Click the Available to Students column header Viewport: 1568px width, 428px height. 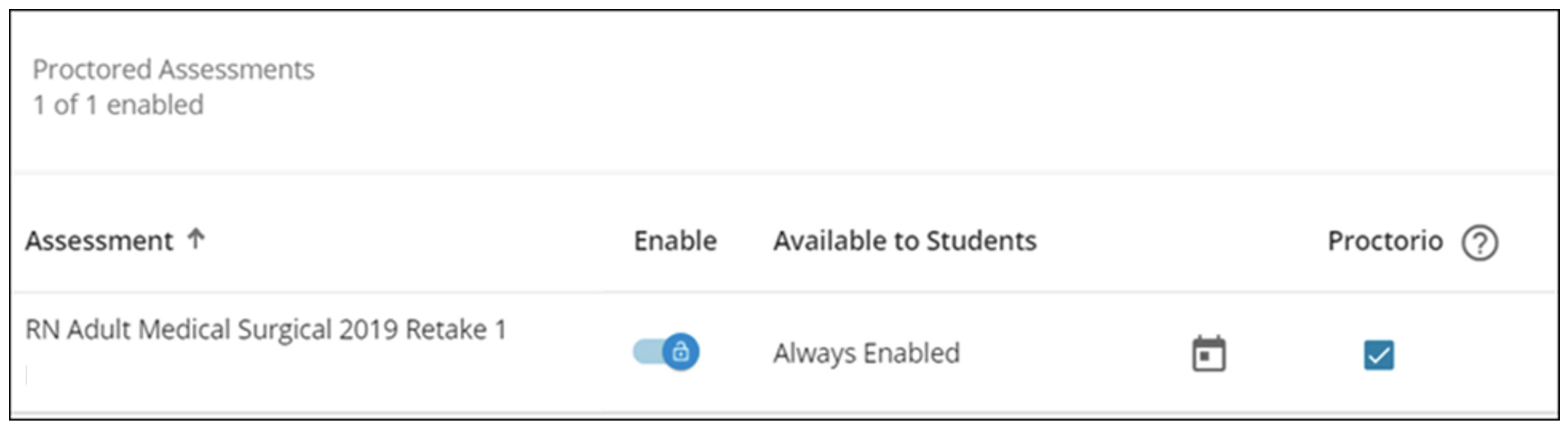[x=905, y=241]
